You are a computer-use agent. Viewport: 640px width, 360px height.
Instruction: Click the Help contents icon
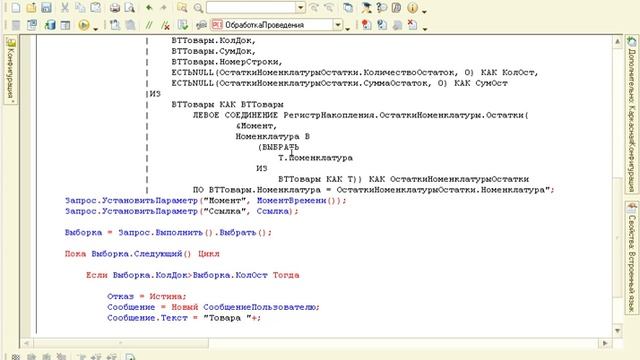point(396,7)
